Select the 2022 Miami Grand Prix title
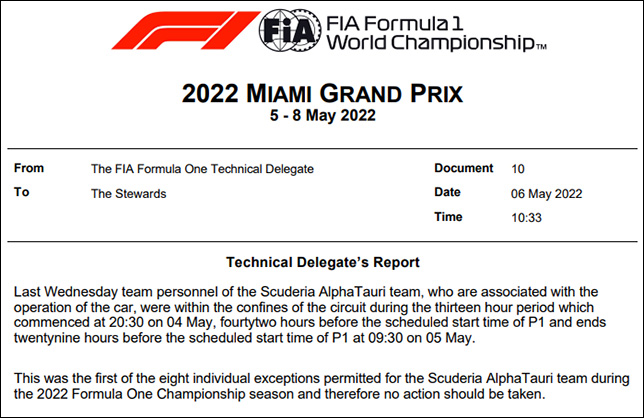Screen dimensions: 644x418 tap(322, 94)
